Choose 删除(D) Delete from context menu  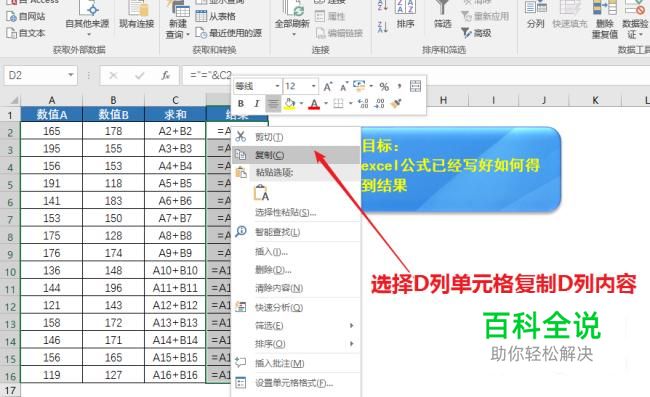point(296,270)
